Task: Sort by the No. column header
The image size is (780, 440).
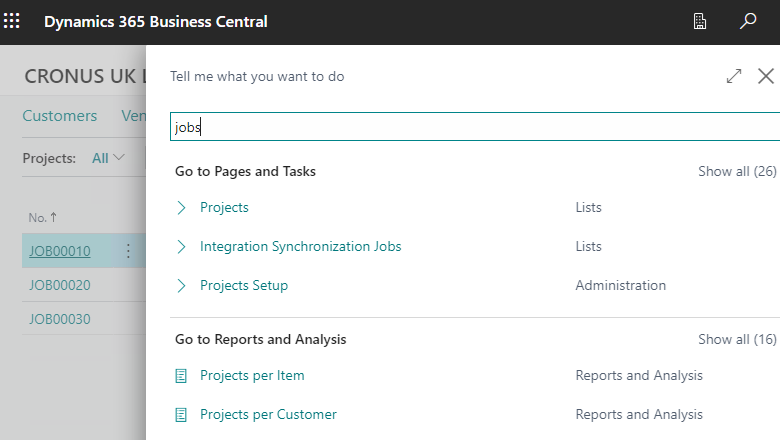Action: point(42,217)
